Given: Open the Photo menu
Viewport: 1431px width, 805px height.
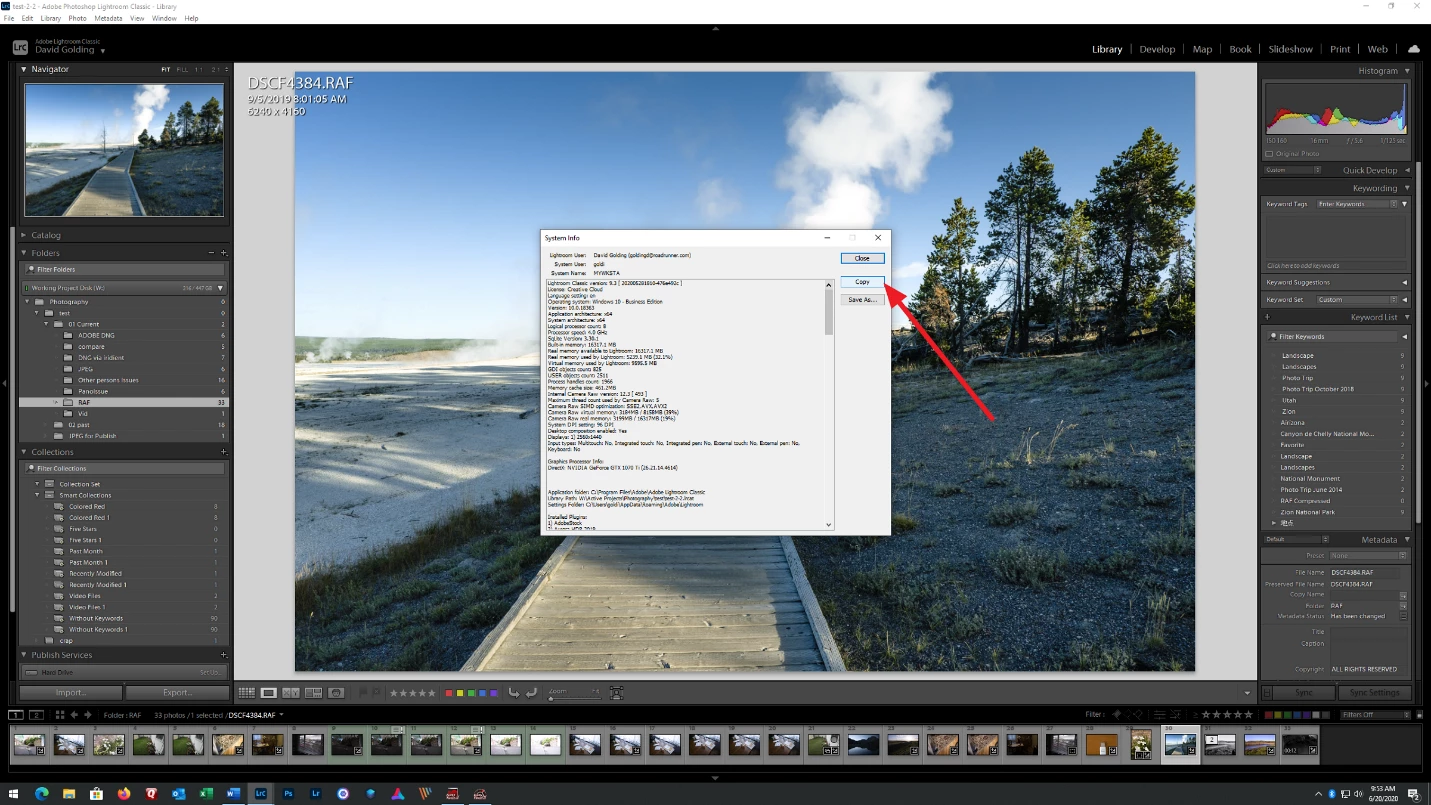Looking at the screenshot, I should [77, 18].
